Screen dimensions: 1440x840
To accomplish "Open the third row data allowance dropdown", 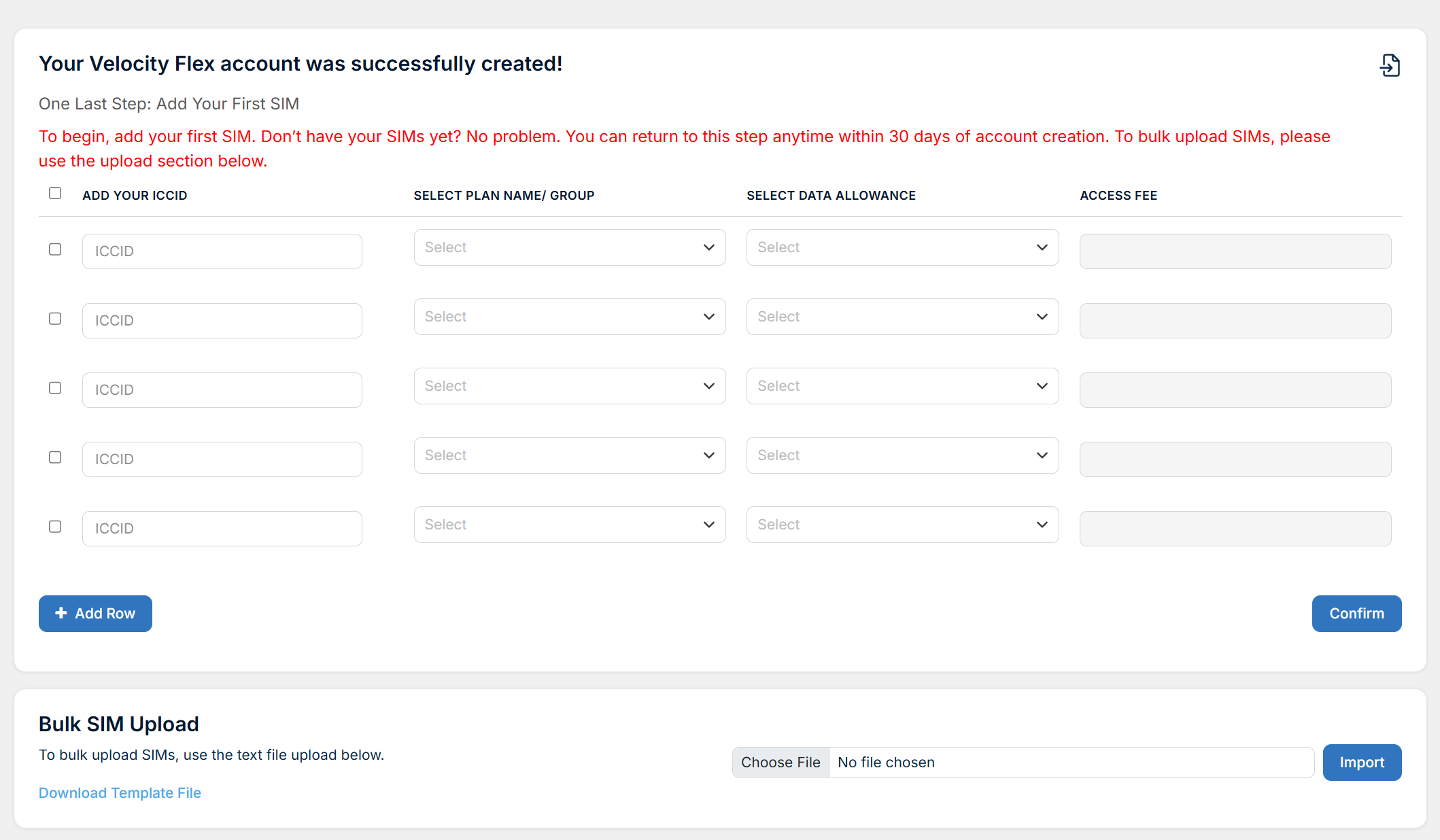I will click(903, 386).
